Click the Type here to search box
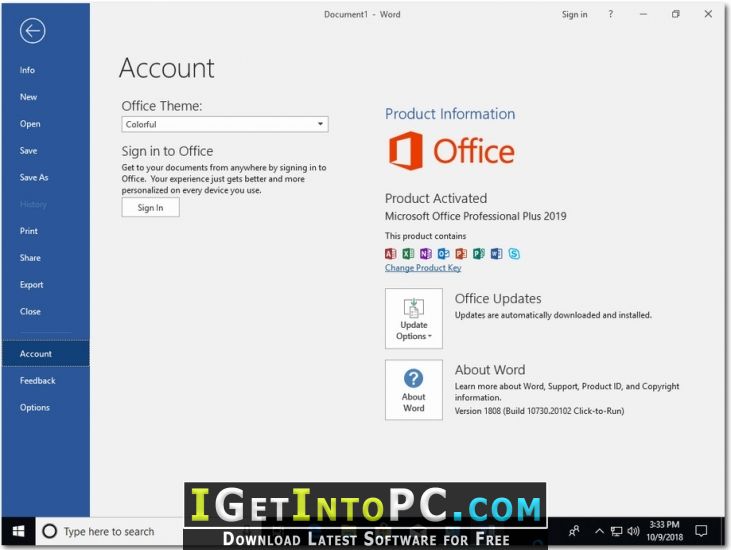This screenshot has height=550, width=731. pos(110,531)
